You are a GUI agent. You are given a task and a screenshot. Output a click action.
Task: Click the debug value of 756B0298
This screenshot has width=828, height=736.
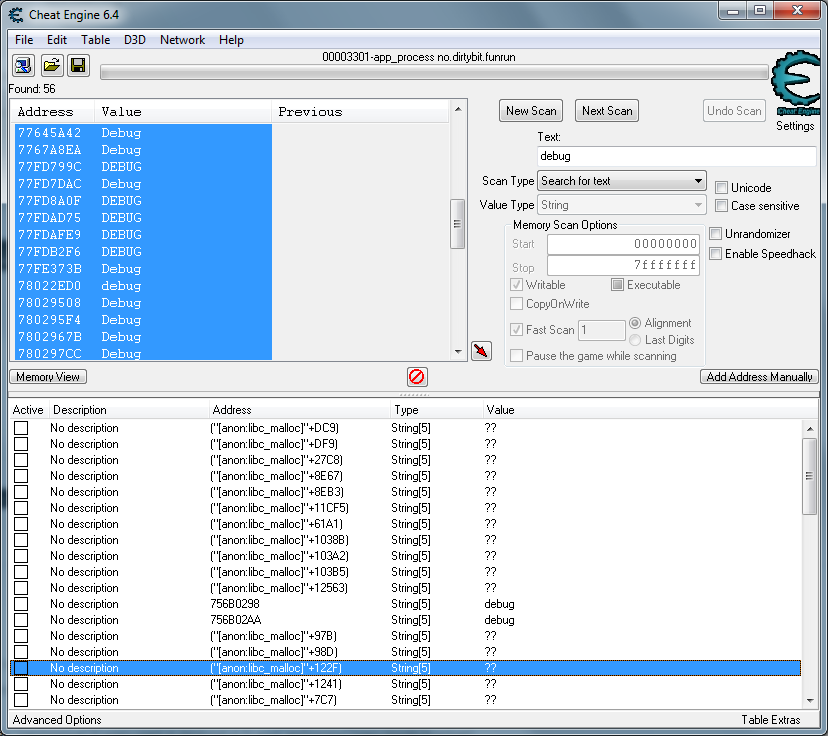499,603
